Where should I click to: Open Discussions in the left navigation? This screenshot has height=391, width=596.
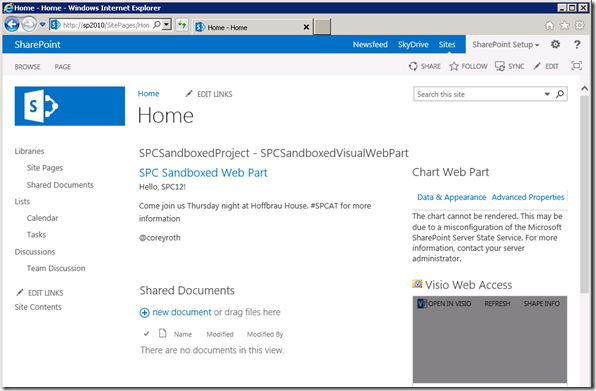pyautogui.click(x=35, y=252)
